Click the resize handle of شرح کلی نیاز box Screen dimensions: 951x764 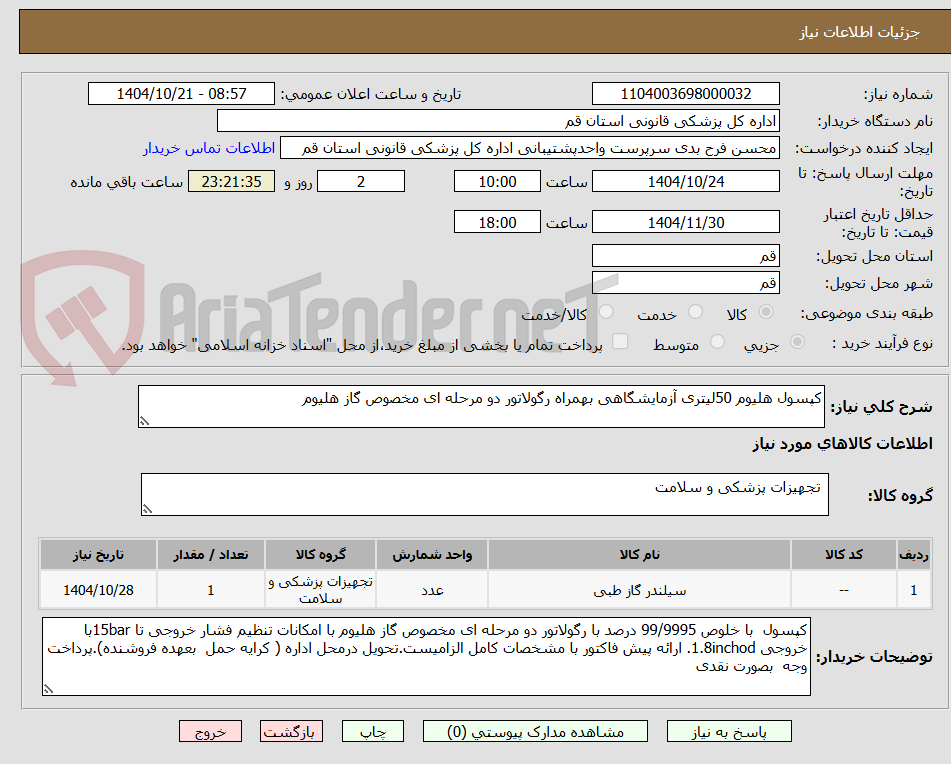click(144, 421)
